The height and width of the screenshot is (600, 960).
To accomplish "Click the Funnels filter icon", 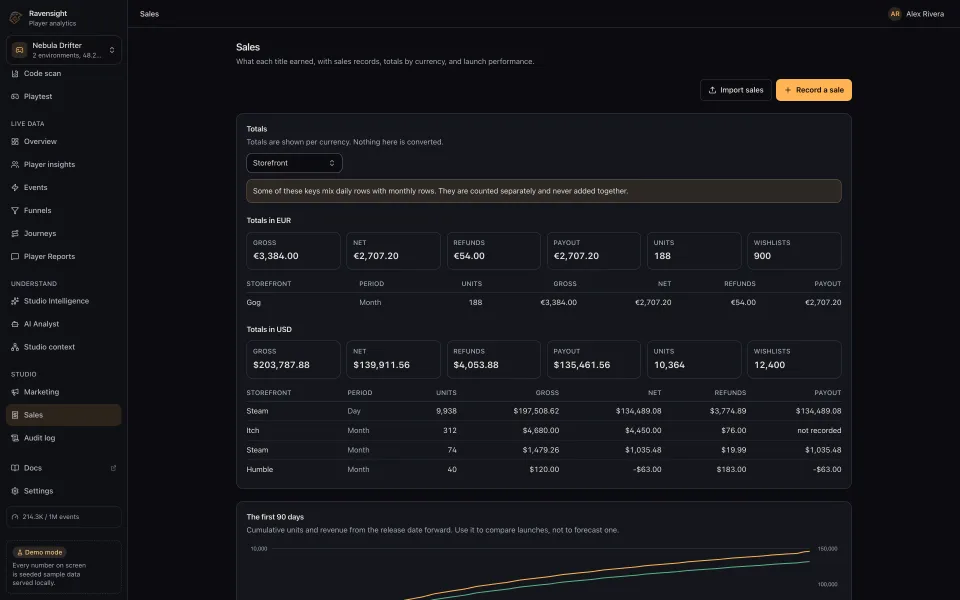I will (15, 211).
